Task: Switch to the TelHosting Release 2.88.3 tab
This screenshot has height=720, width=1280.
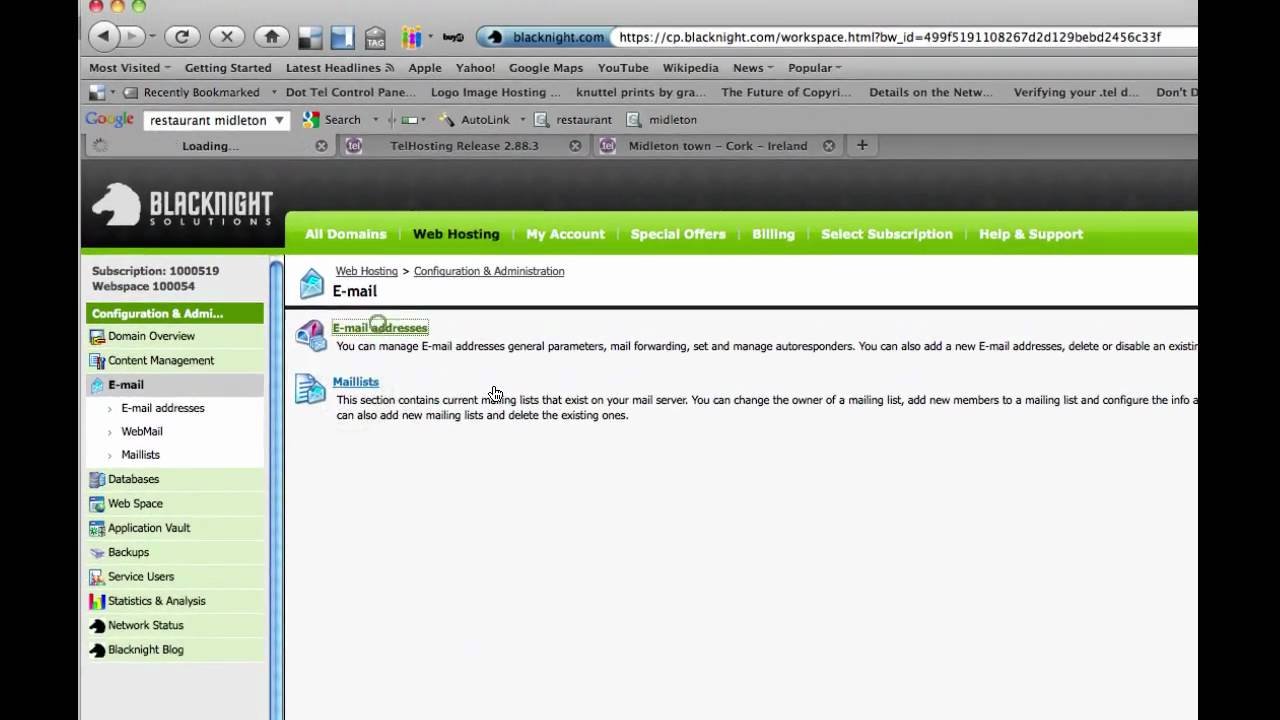Action: 464,145
